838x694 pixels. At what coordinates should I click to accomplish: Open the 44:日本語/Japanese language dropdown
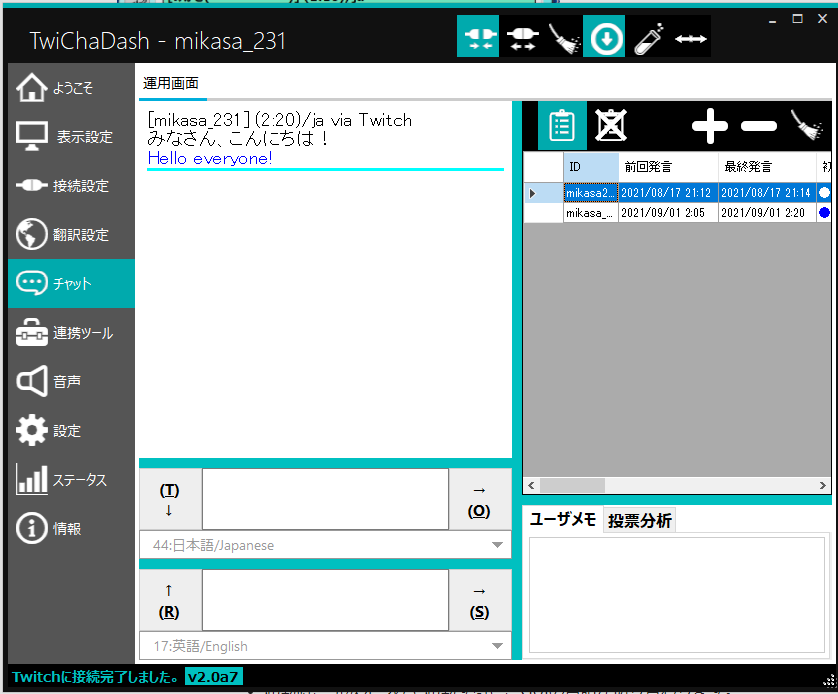325,545
